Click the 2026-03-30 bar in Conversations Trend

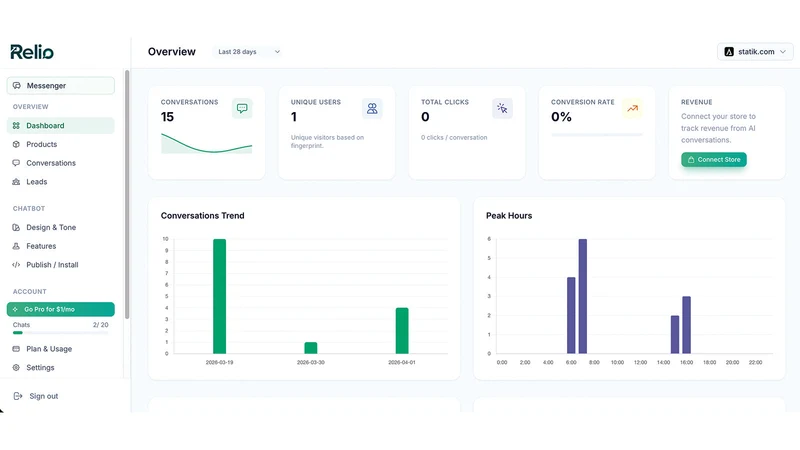(x=311, y=348)
